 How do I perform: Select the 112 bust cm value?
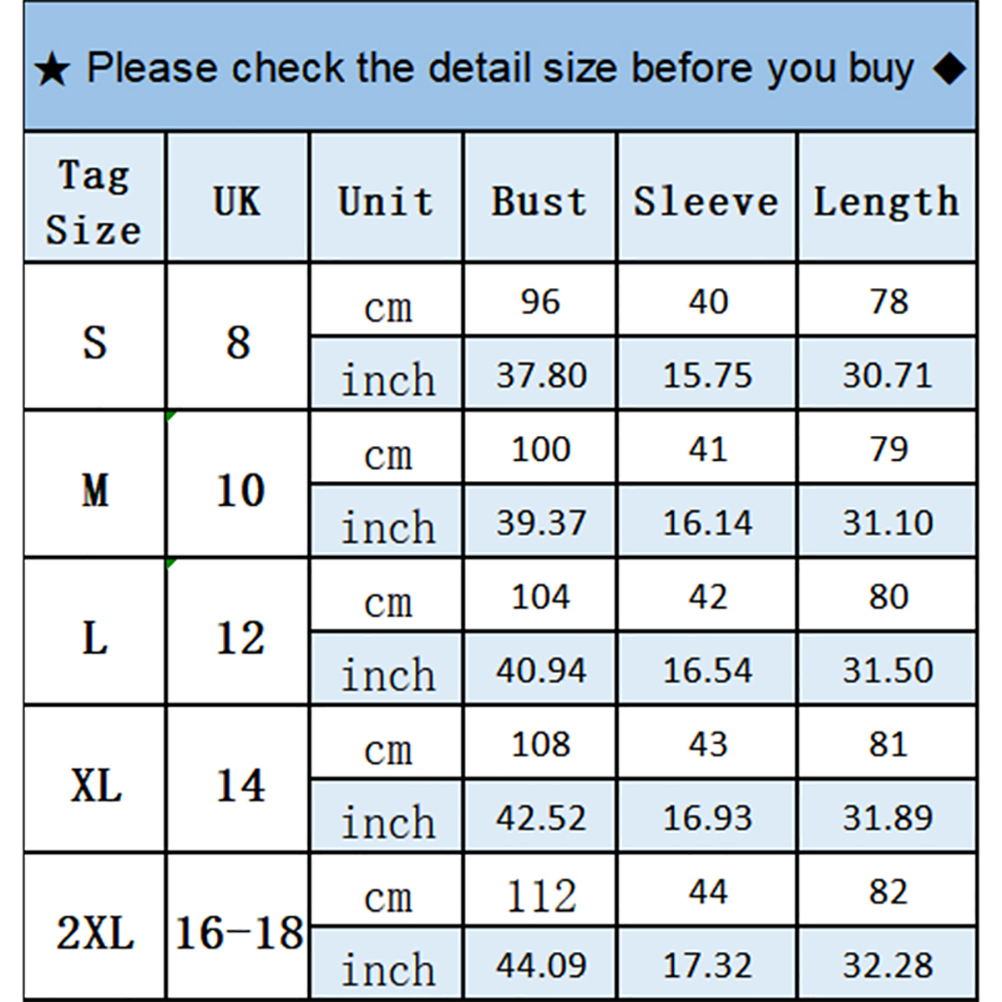(x=541, y=894)
